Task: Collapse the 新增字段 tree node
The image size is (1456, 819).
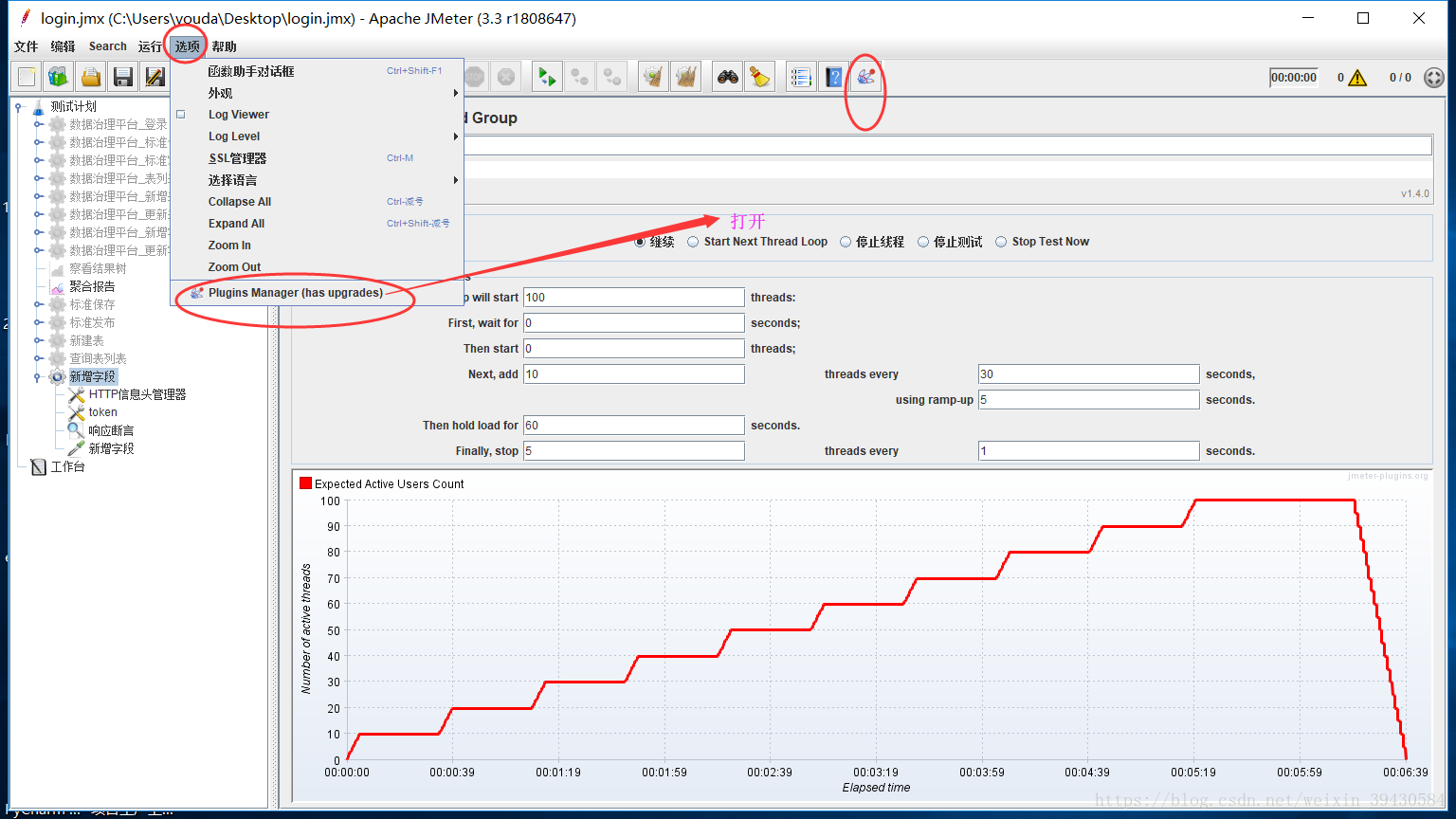Action: point(38,377)
